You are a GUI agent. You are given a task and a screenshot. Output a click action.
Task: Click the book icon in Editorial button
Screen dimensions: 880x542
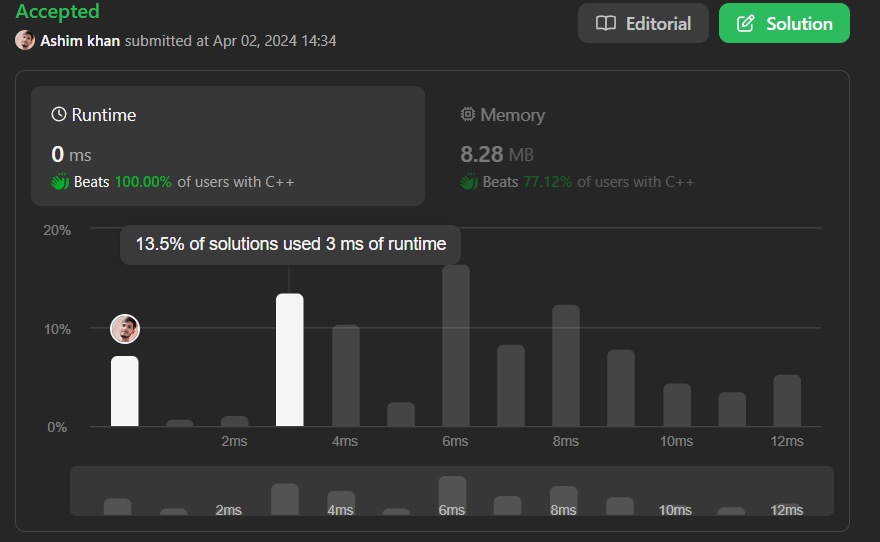tap(606, 23)
